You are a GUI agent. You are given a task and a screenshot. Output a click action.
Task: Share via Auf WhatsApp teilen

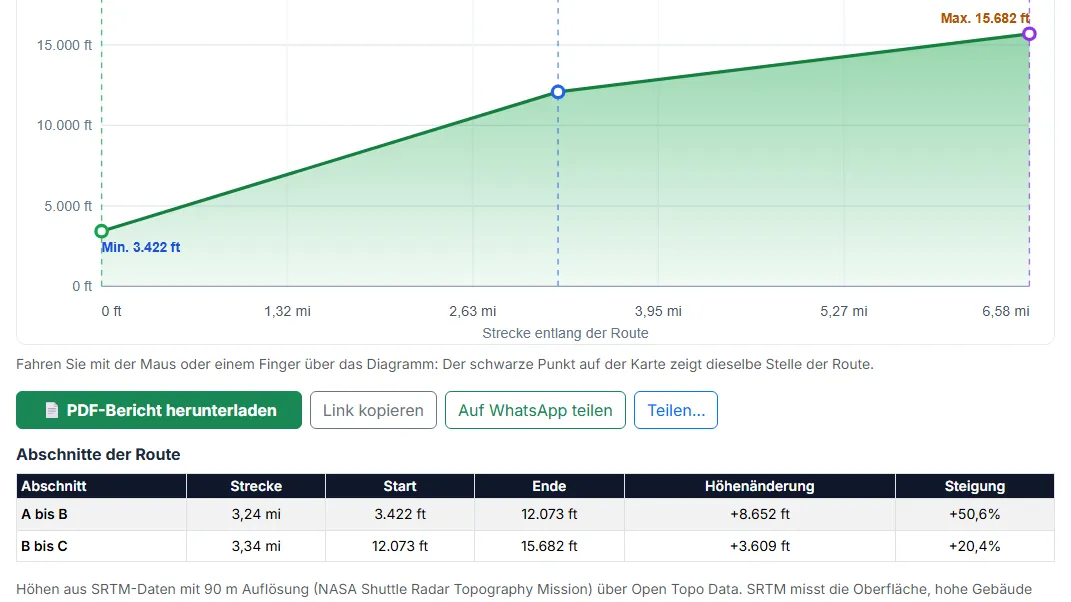tap(536, 410)
